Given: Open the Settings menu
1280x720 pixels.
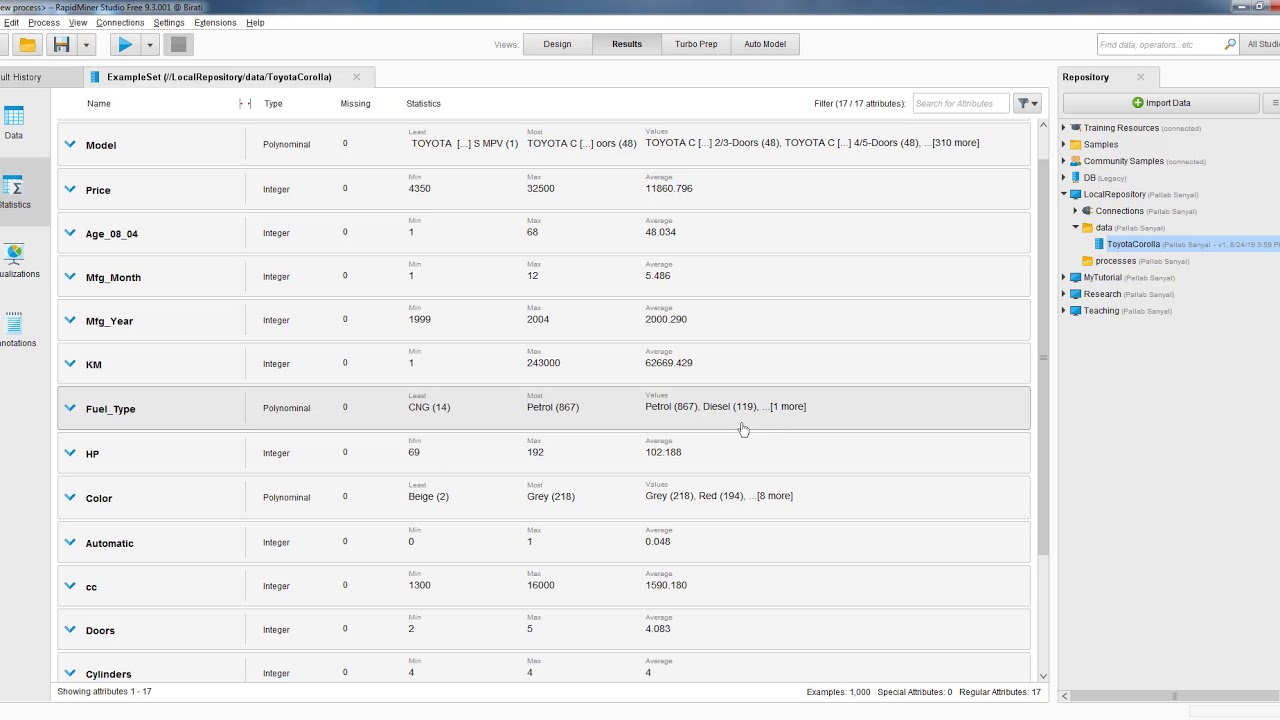Looking at the screenshot, I should pyautogui.click(x=169, y=22).
